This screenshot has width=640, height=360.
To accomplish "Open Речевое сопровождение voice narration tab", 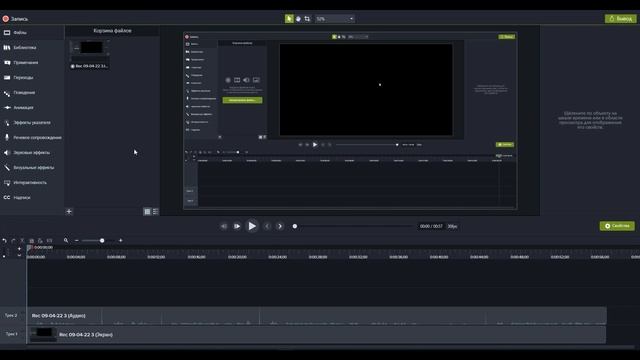I will 32,138.
